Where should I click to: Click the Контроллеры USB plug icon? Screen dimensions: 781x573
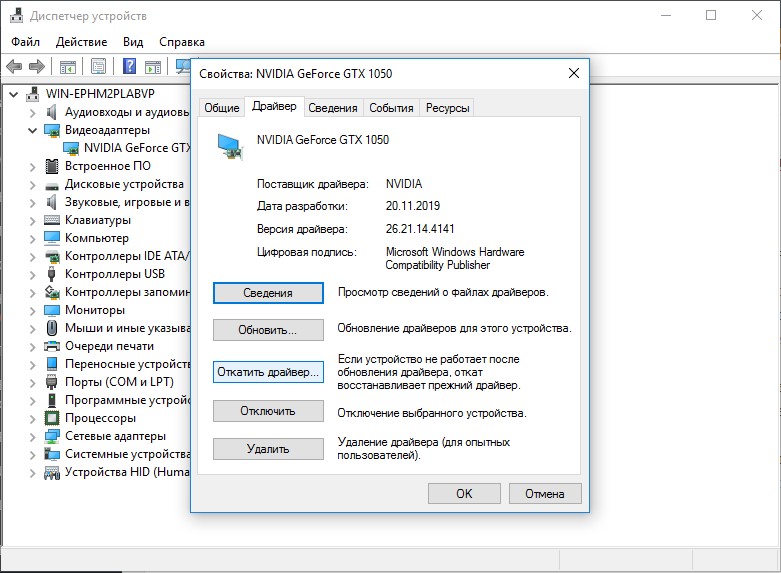click(x=51, y=274)
